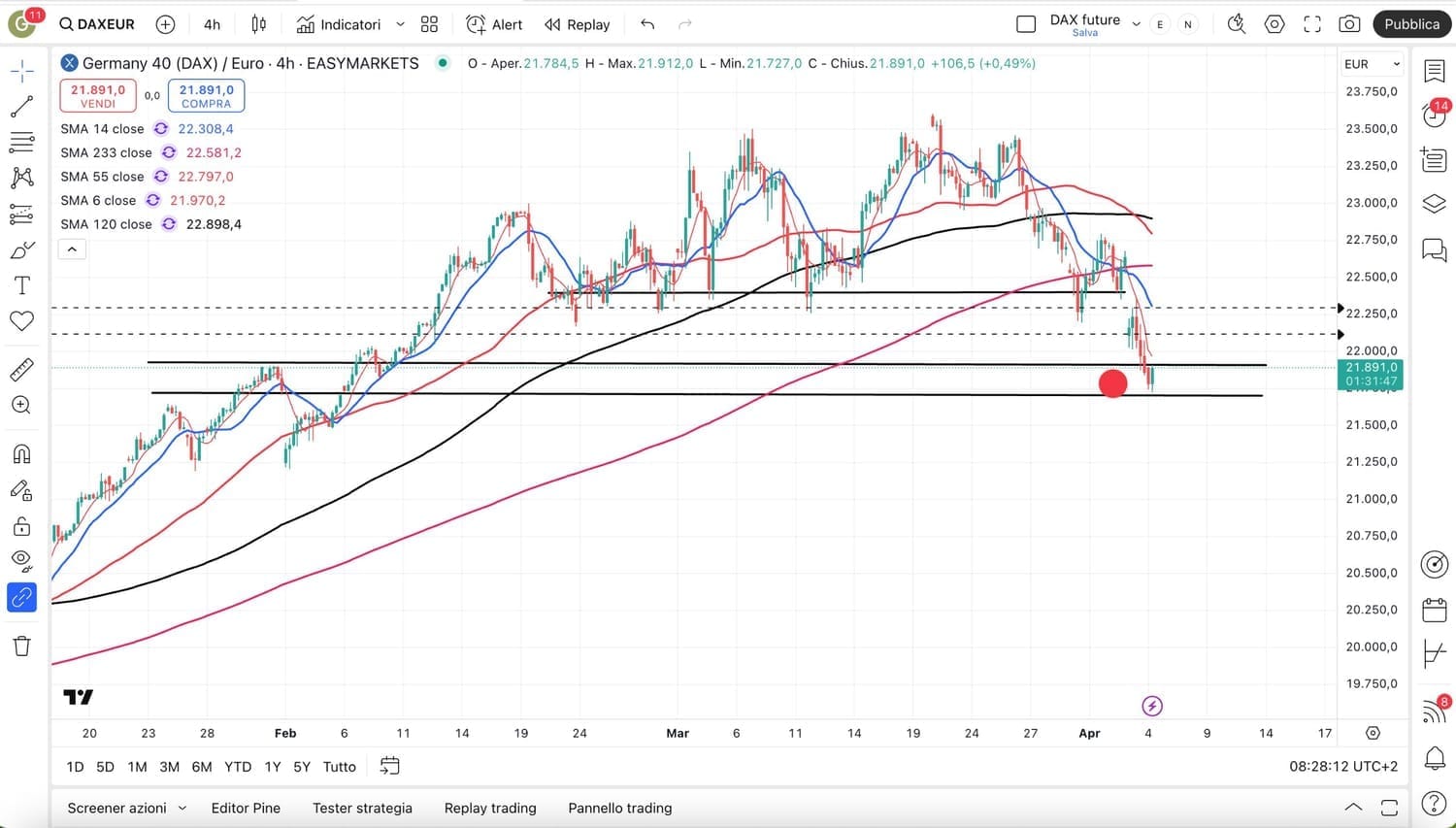Open the Indicatori dialog
1456x828 pixels.
339,24
